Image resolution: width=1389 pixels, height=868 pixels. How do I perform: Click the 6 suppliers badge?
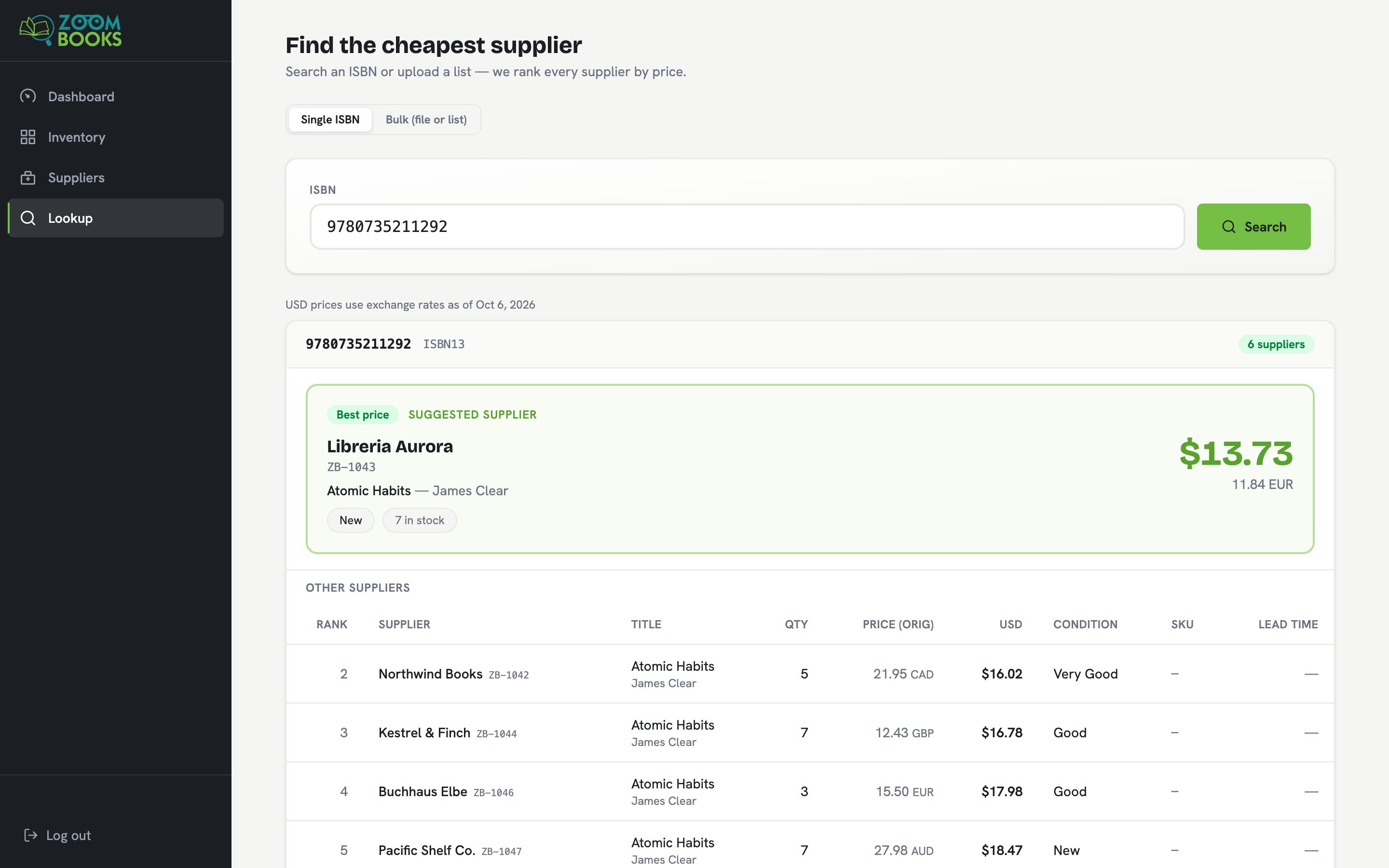pos(1276,344)
